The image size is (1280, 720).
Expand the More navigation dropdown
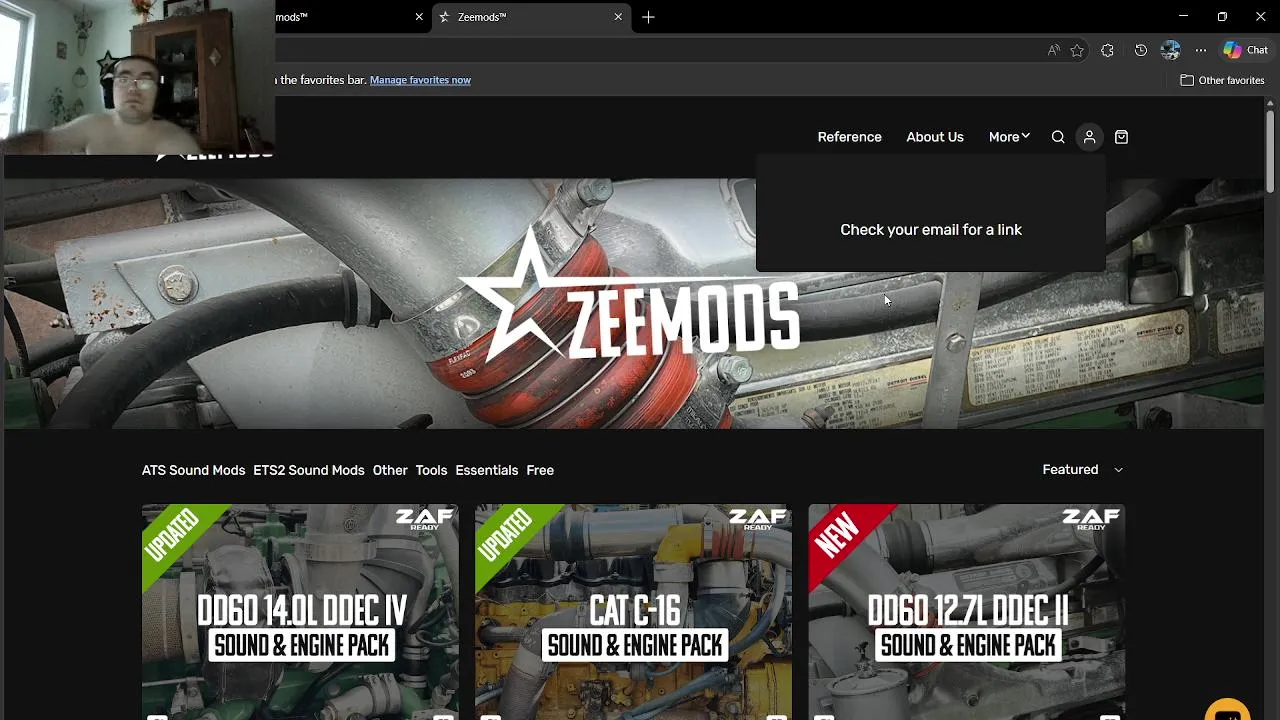coord(1009,137)
